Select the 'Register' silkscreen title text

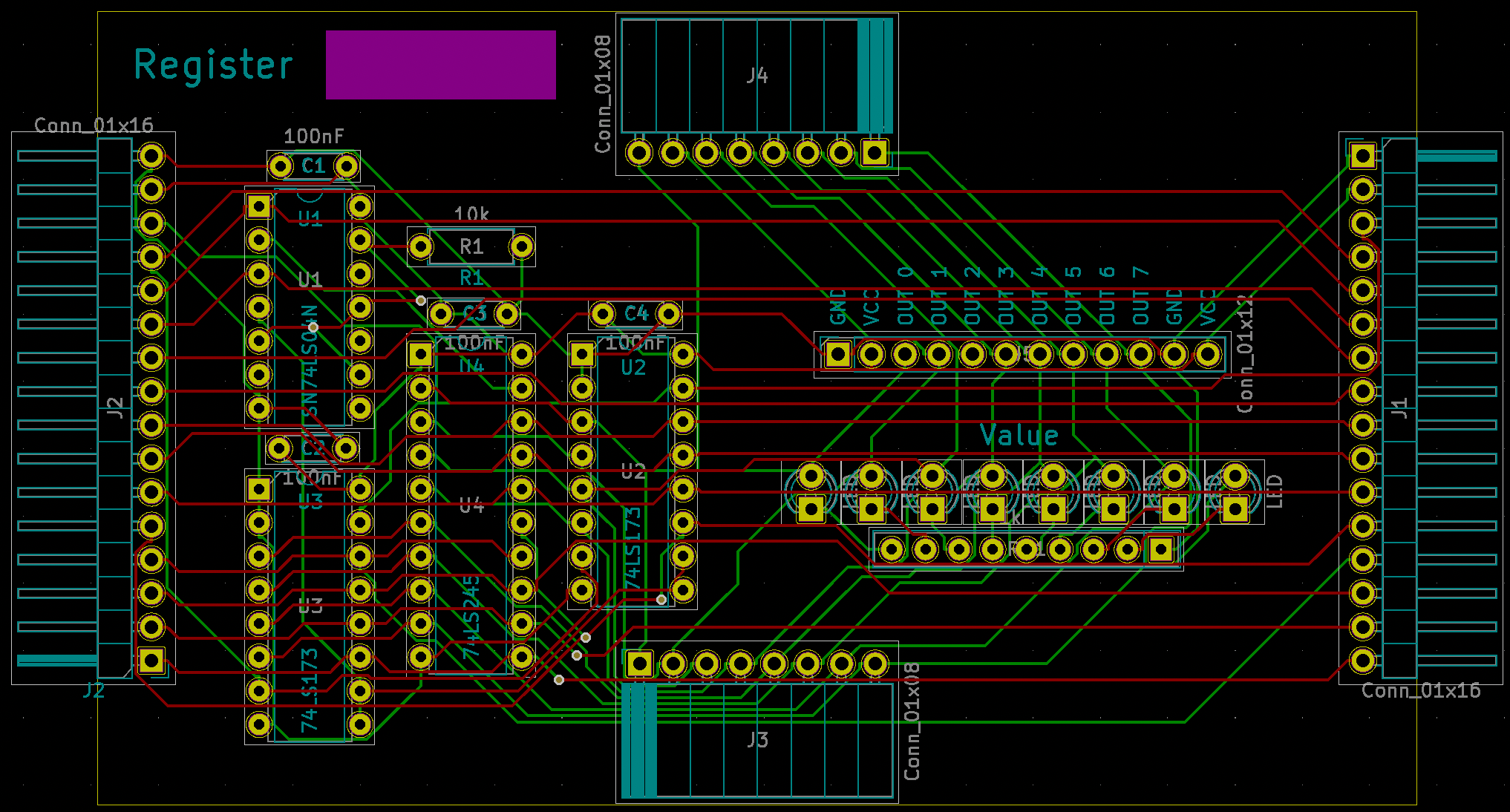click(x=213, y=65)
